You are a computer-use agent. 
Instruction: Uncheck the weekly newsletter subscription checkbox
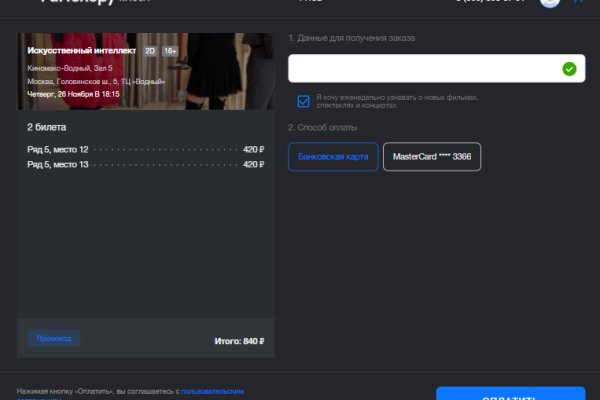[303, 101]
